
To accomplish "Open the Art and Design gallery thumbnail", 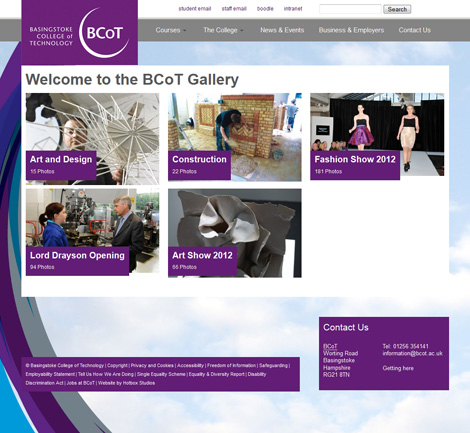I will click(92, 139).
